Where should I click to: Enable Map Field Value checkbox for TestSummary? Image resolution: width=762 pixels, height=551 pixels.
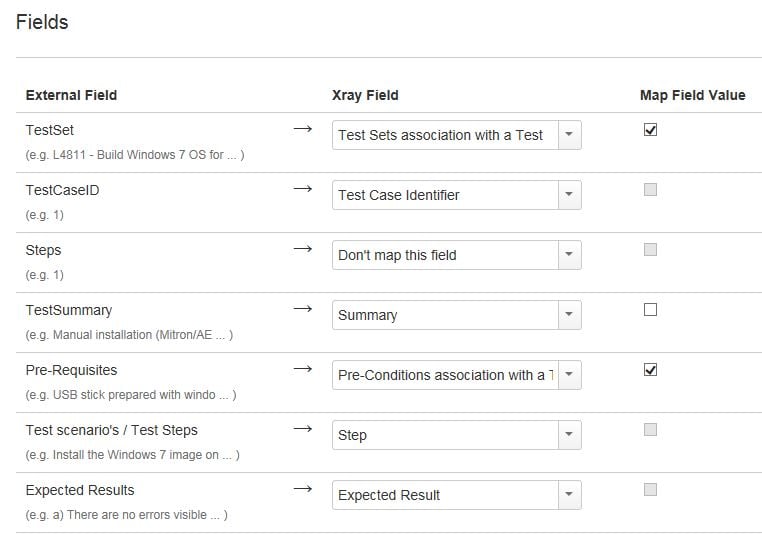[x=650, y=310]
